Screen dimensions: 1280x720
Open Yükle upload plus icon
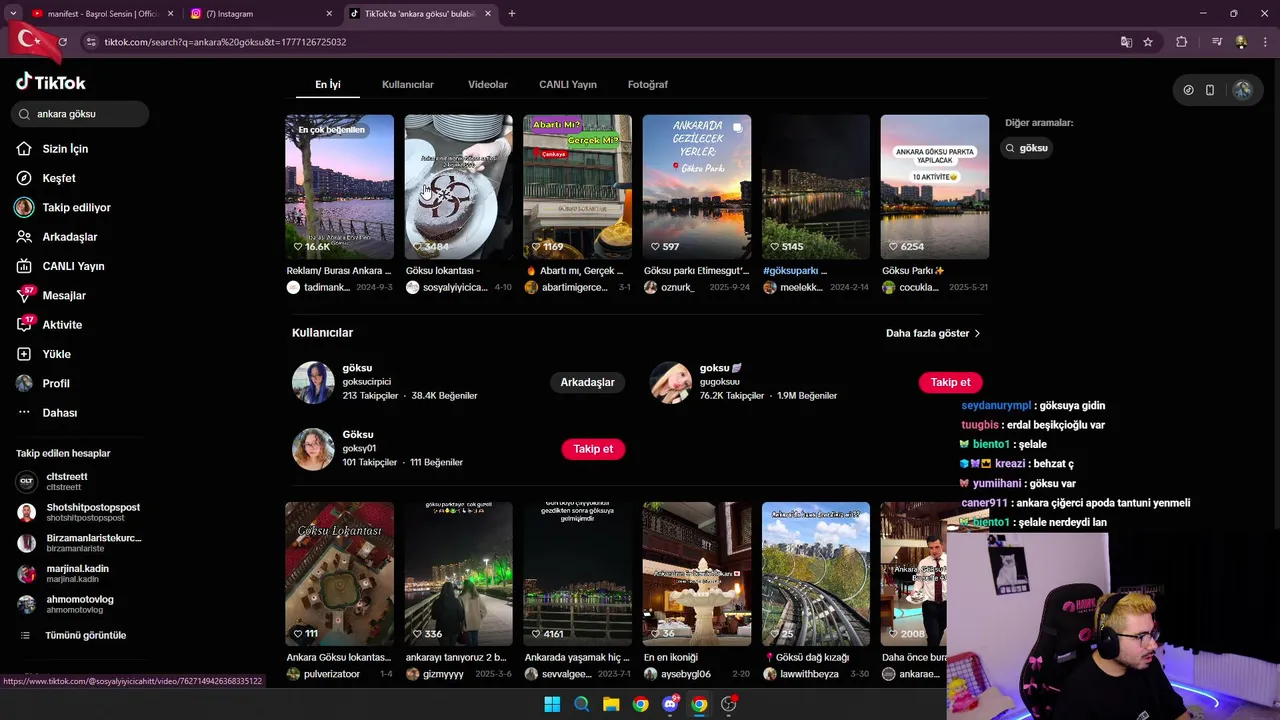(x=24, y=354)
